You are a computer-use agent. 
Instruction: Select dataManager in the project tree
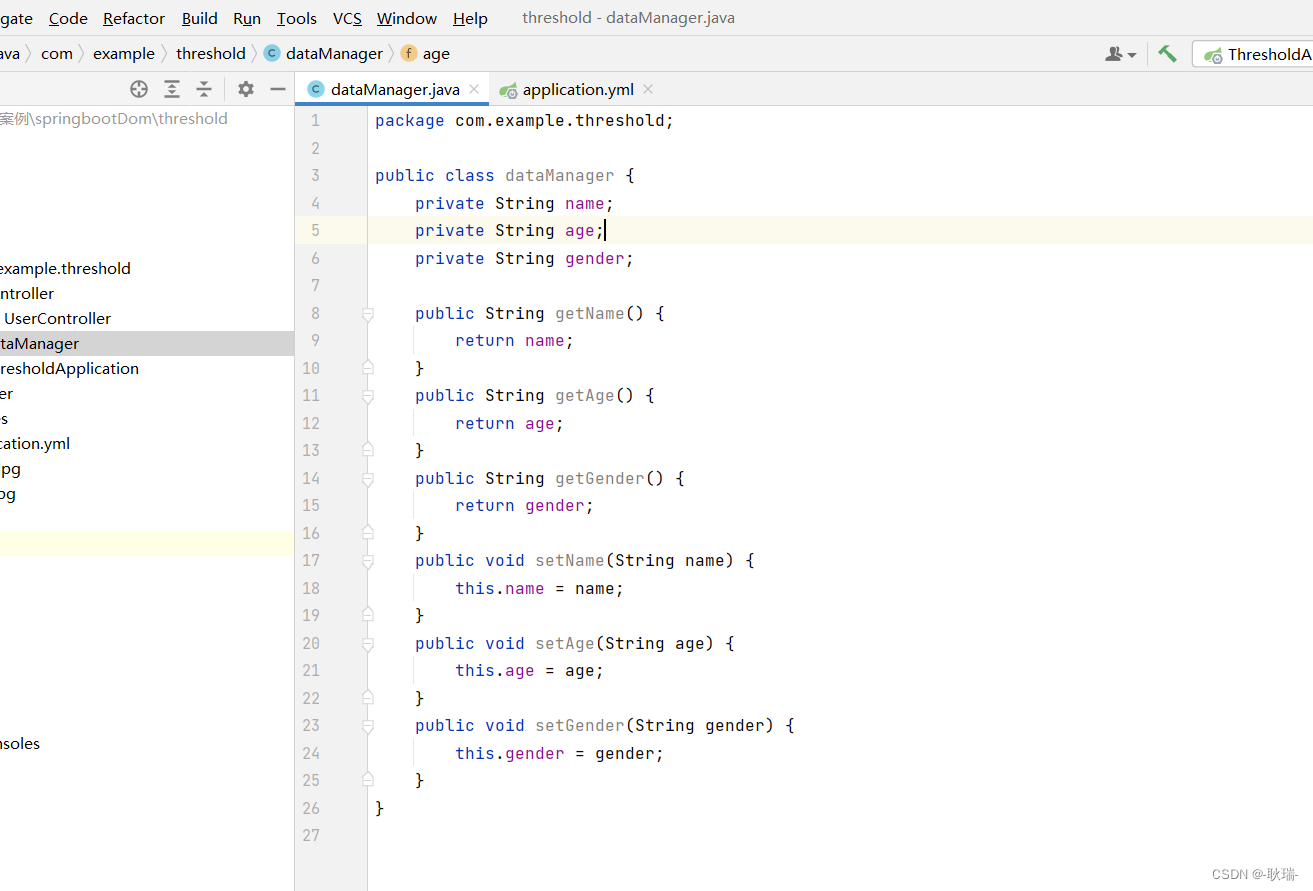[39, 343]
